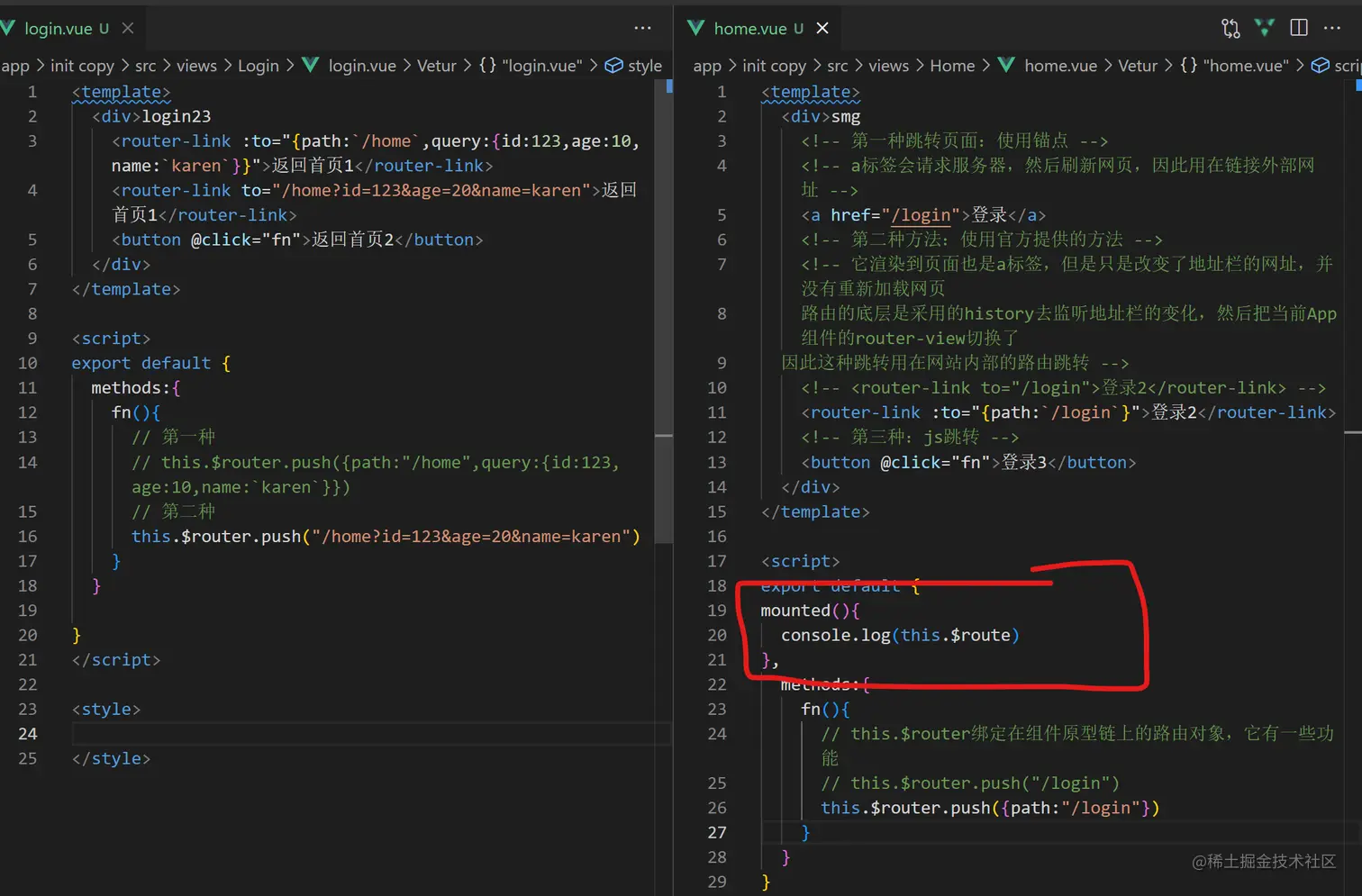Open the Login folder breadcrumb
Viewport: 1362px width, 896px height.
pyautogui.click(x=259, y=66)
